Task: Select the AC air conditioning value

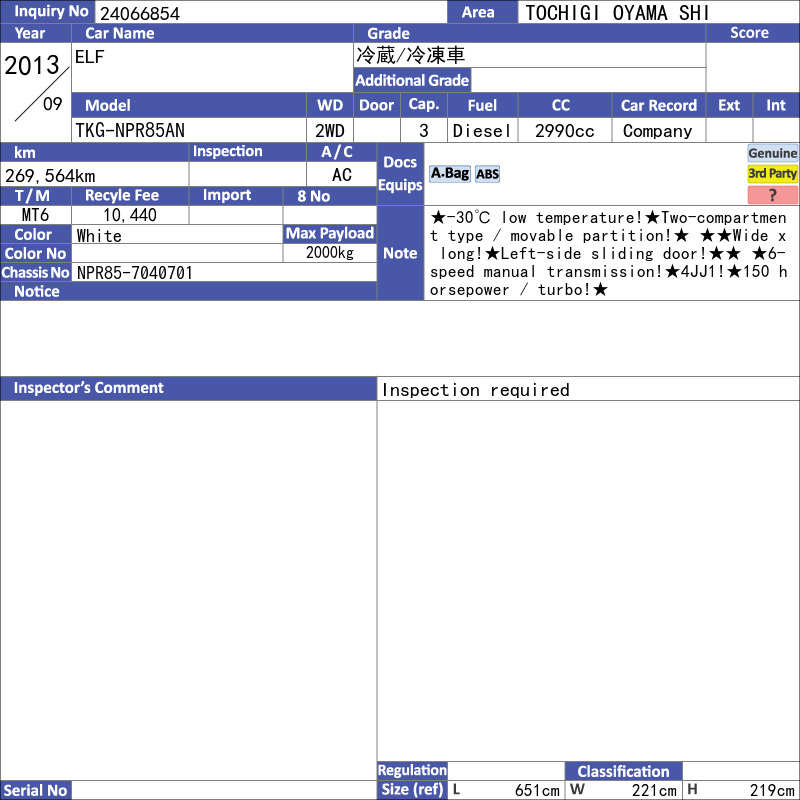Action: point(342,175)
